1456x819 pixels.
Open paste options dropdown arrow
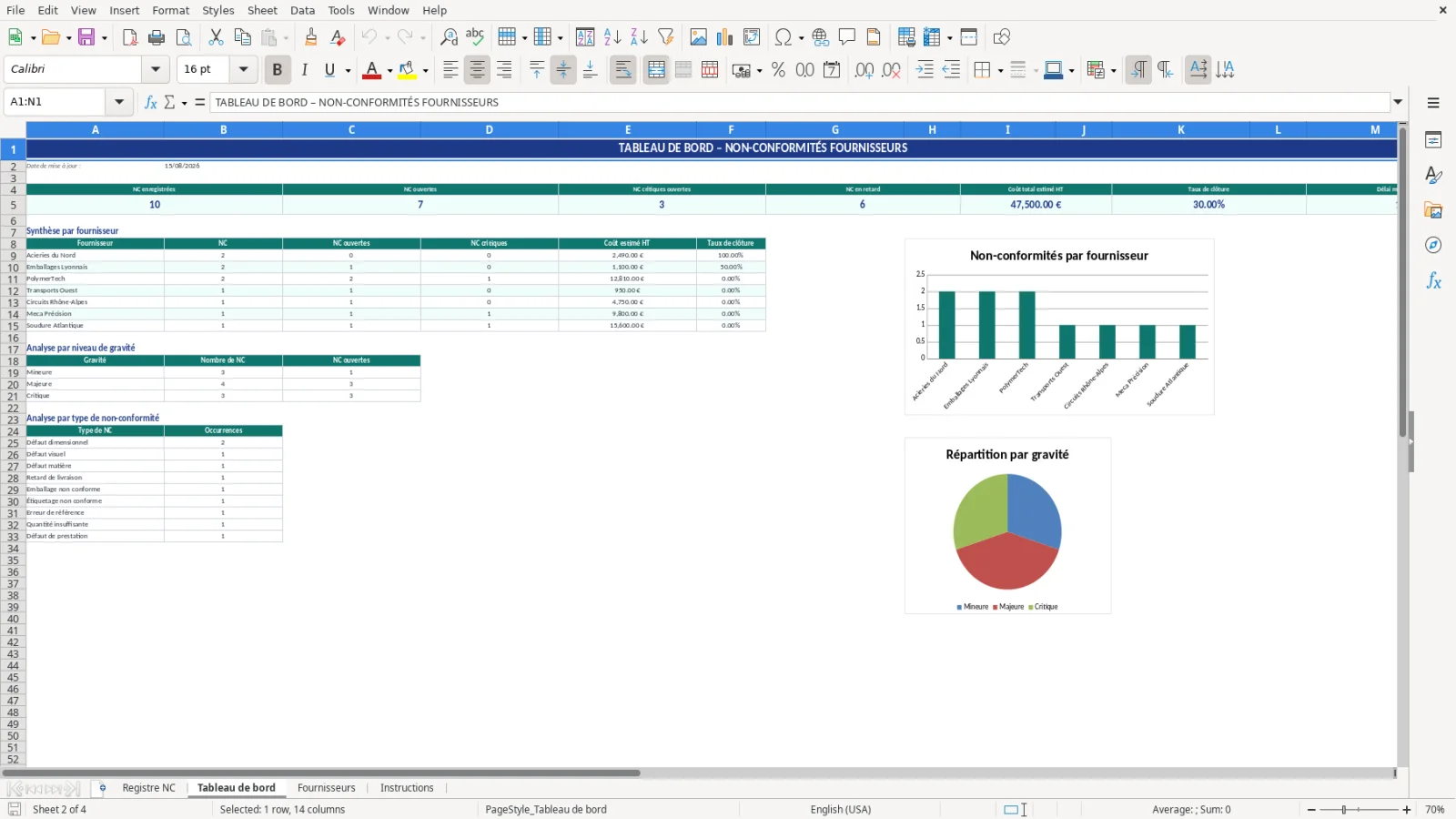pos(286,37)
